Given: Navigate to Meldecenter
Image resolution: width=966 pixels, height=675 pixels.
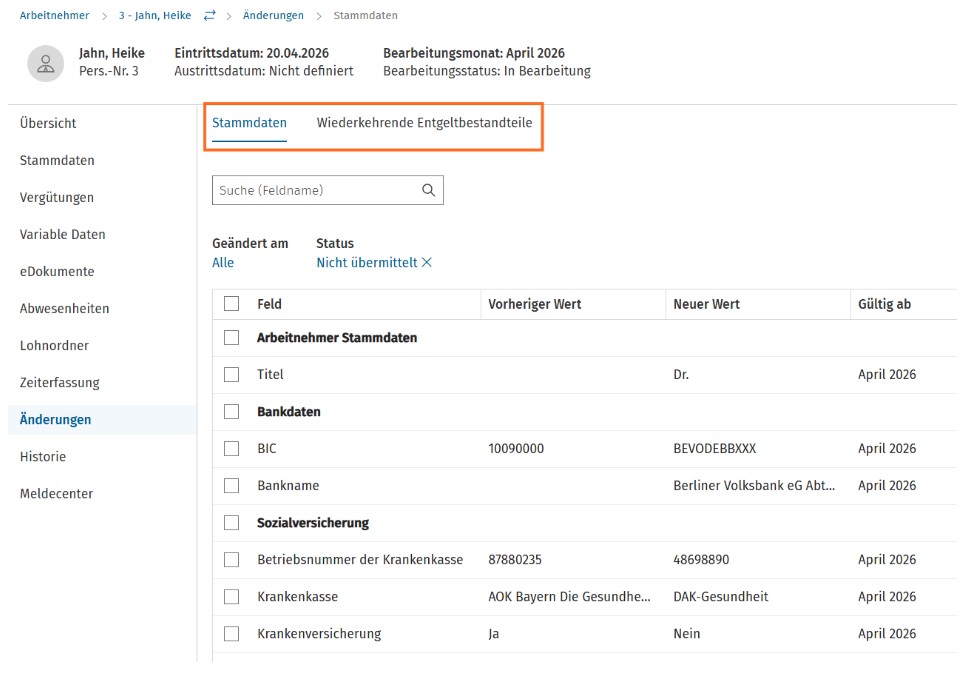Looking at the screenshot, I should coord(57,493).
